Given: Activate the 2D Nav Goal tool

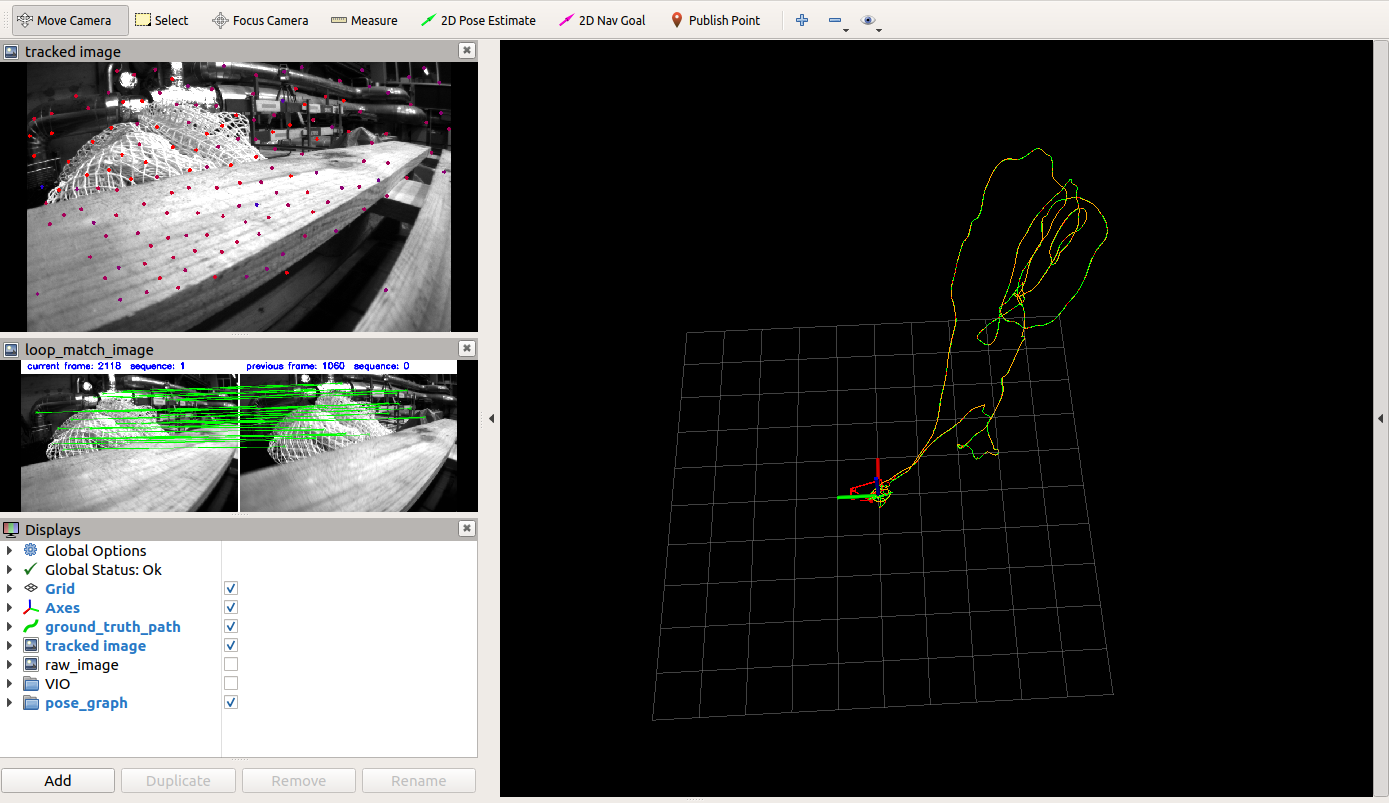Looking at the screenshot, I should coord(602,20).
